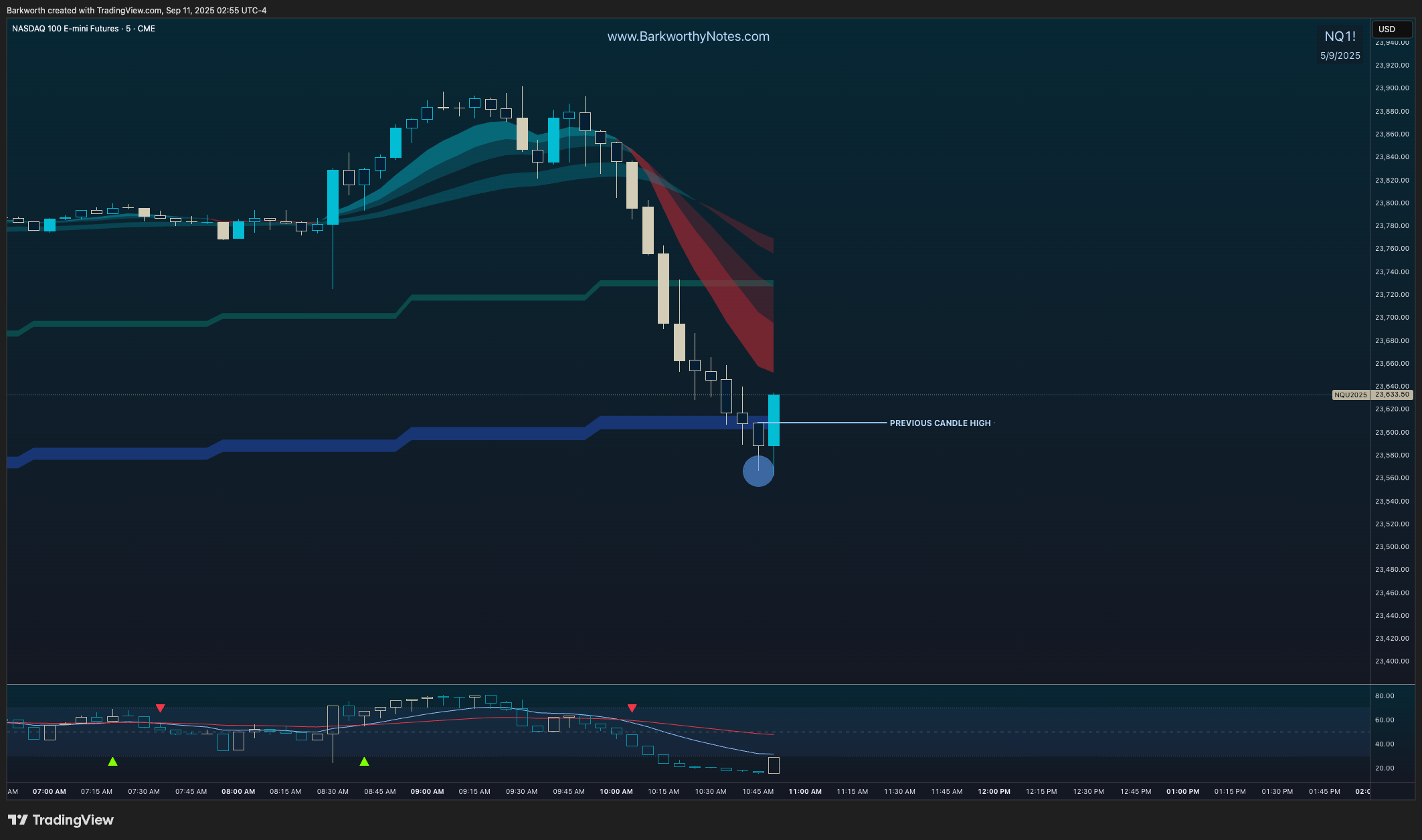The height and width of the screenshot is (840, 1422).
Task: Click the red down-triangle near 07:30 AM
Action: 160,708
